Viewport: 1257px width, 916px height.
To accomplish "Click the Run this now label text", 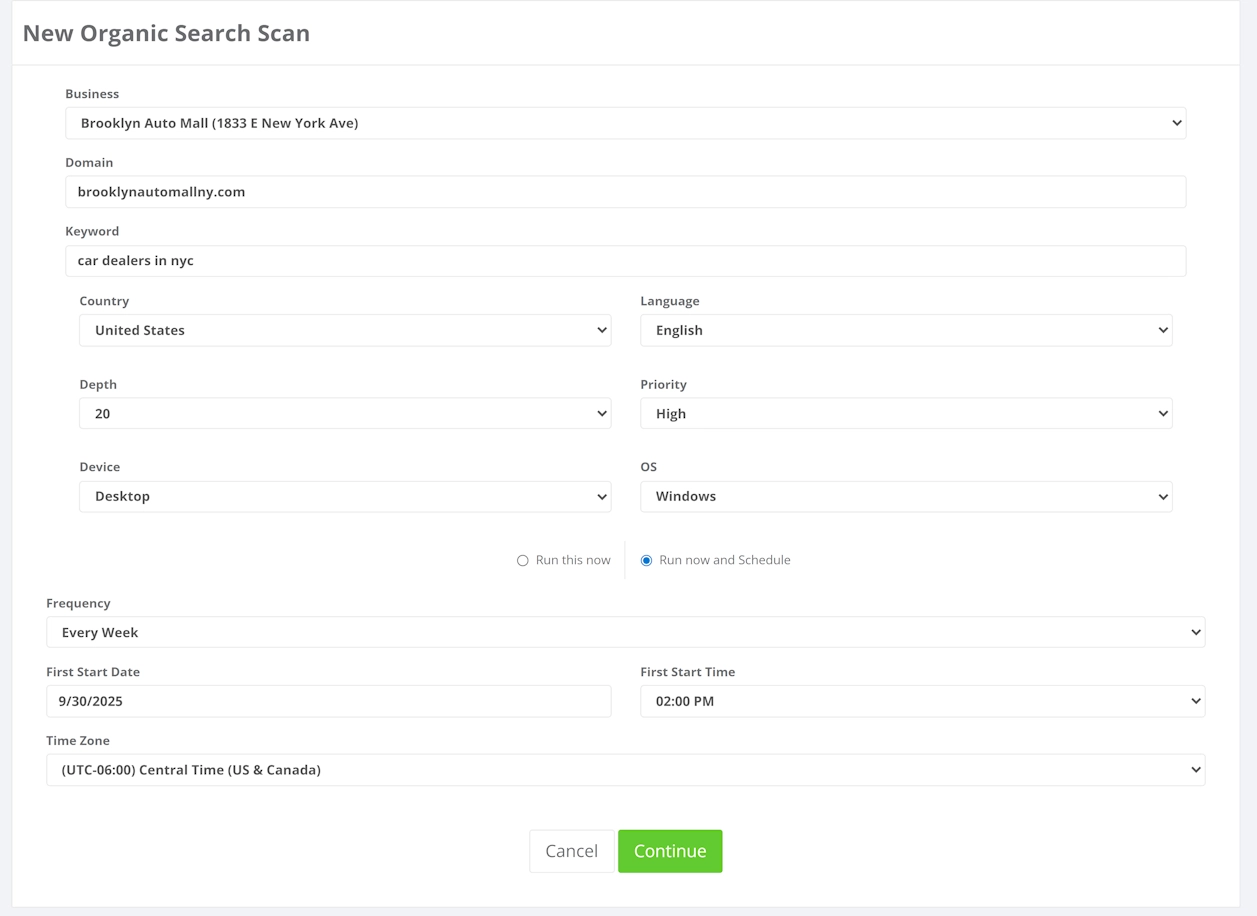I will pos(573,560).
